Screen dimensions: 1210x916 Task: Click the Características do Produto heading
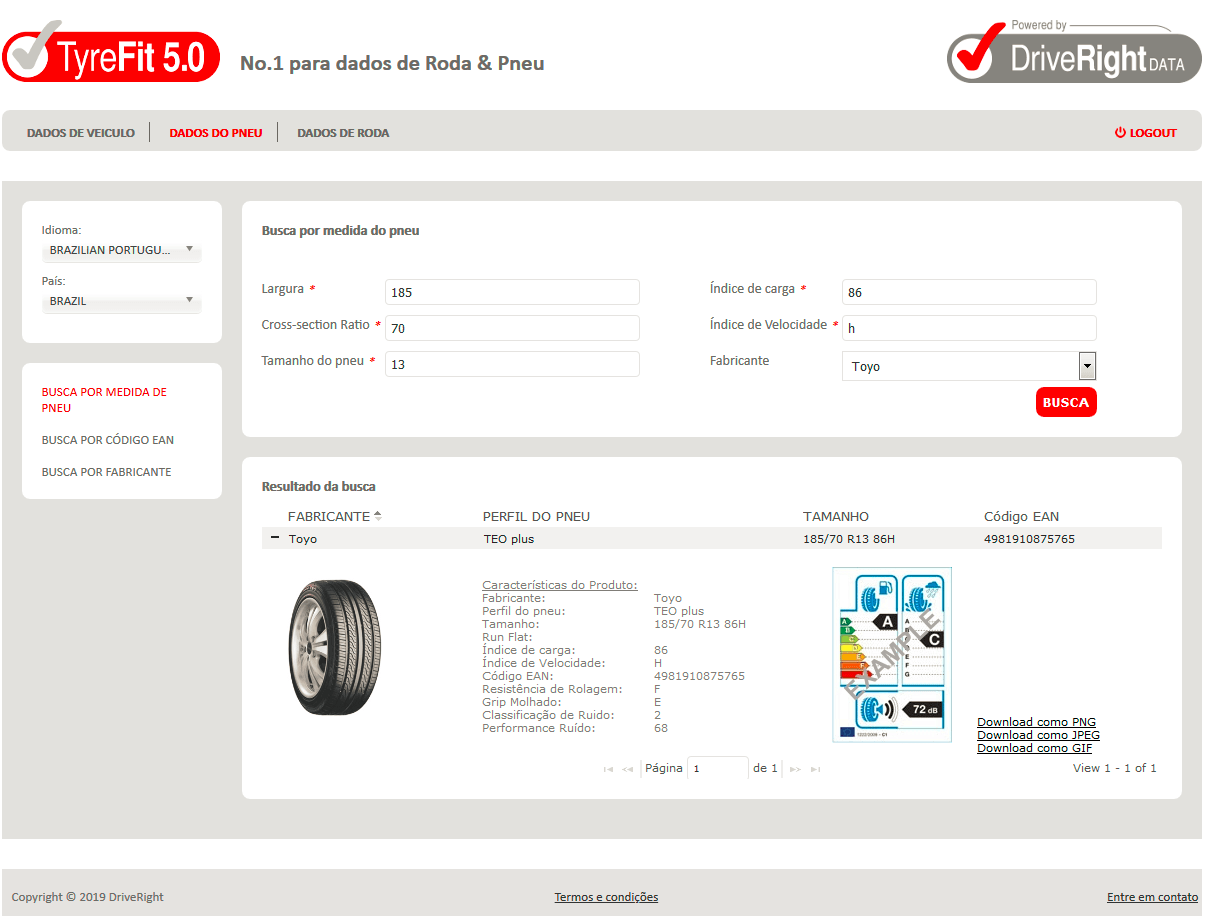coord(559,585)
